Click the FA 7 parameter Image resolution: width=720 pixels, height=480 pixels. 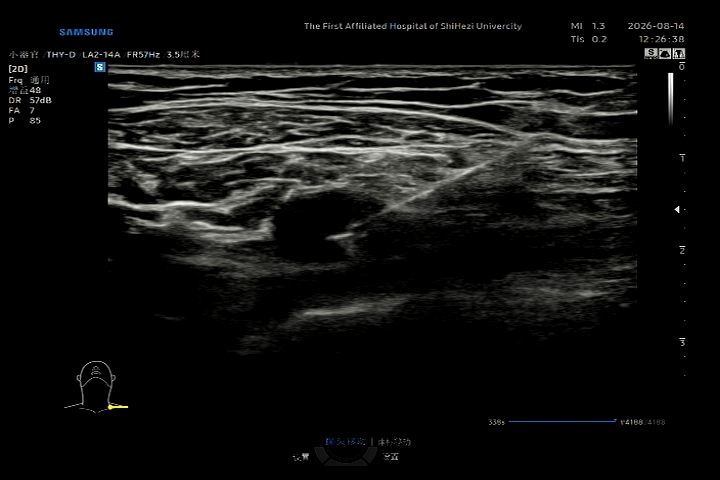click(x=22, y=110)
